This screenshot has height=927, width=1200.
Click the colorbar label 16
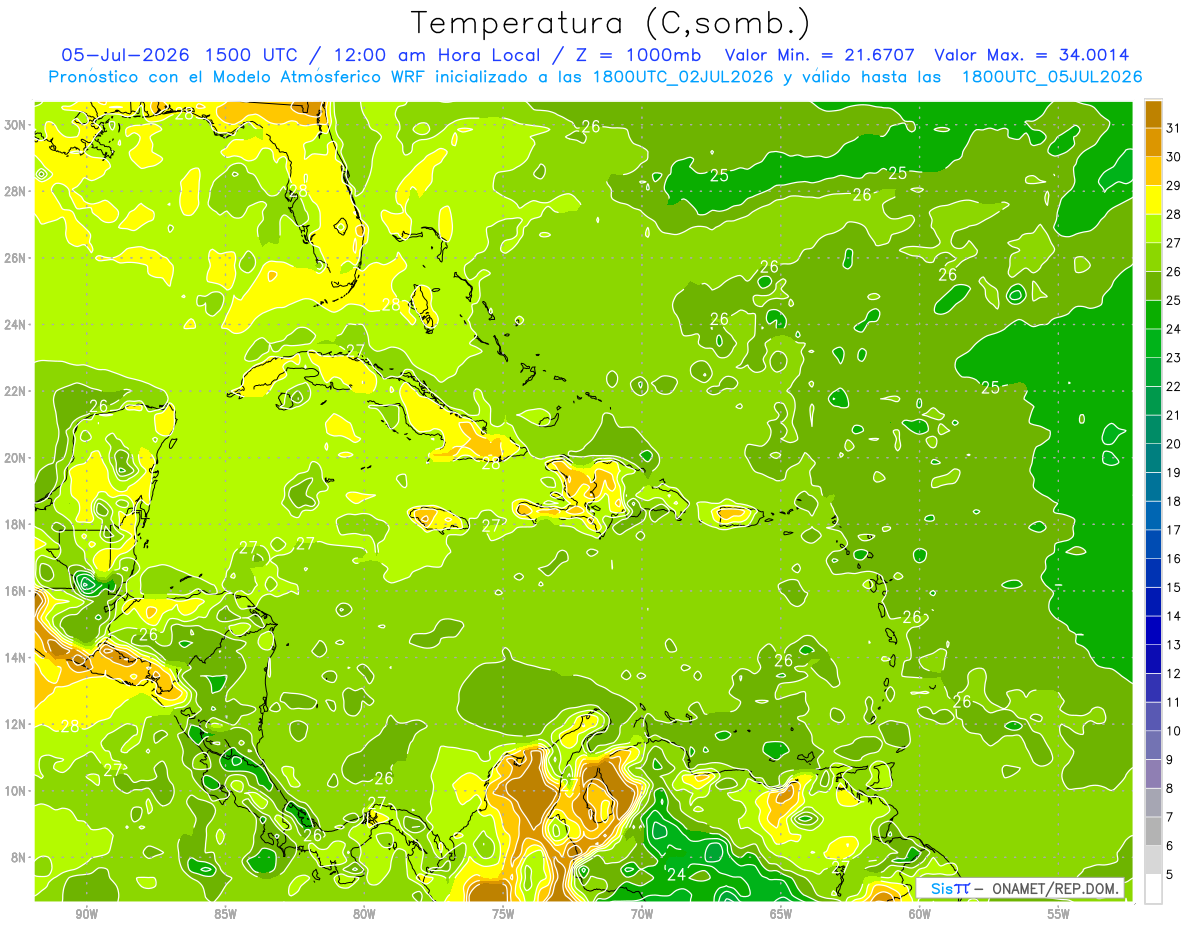pyautogui.click(x=1173, y=559)
